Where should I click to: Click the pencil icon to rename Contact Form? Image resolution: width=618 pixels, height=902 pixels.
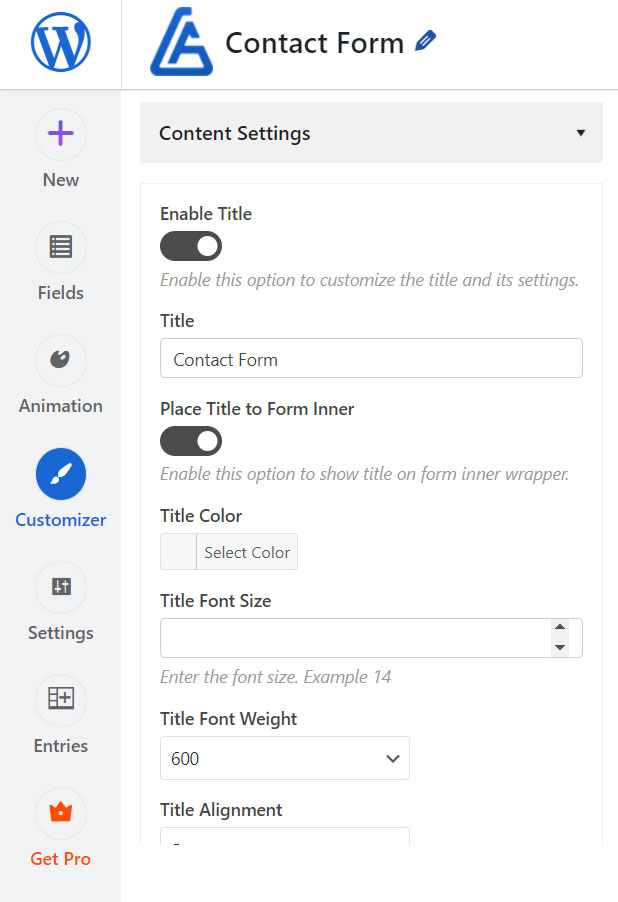click(x=425, y=40)
